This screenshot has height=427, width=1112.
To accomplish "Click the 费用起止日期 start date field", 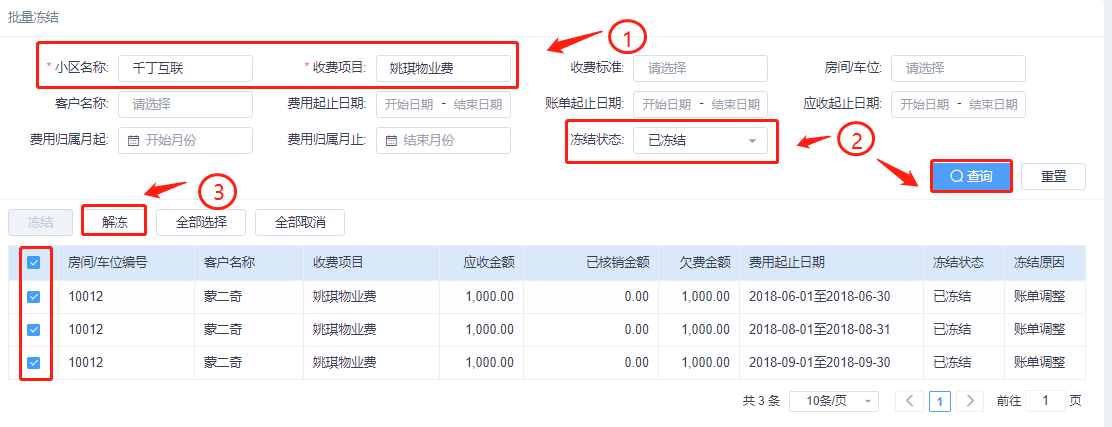I will pyautogui.click(x=409, y=104).
